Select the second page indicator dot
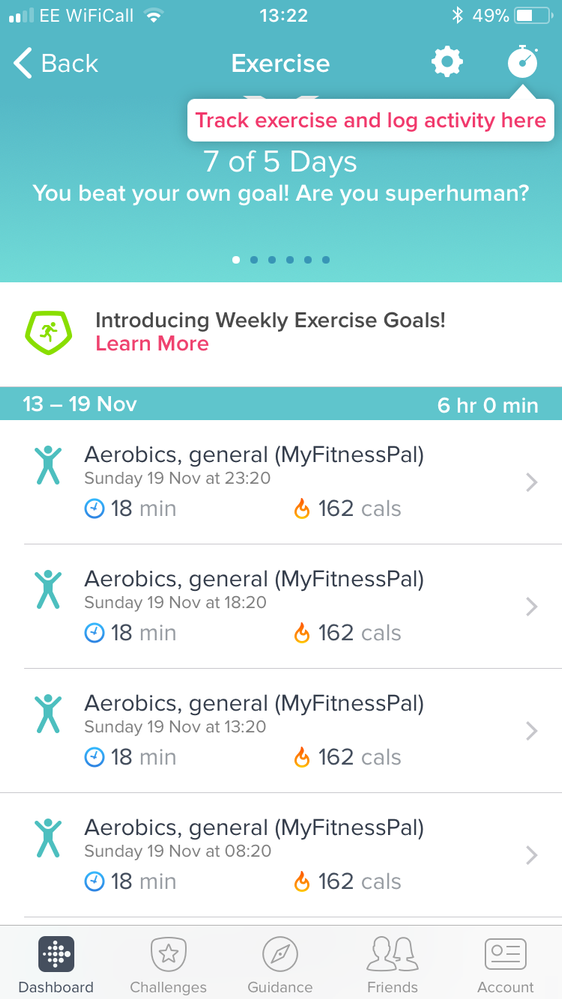This screenshot has width=562, height=999. tap(254, 260)
